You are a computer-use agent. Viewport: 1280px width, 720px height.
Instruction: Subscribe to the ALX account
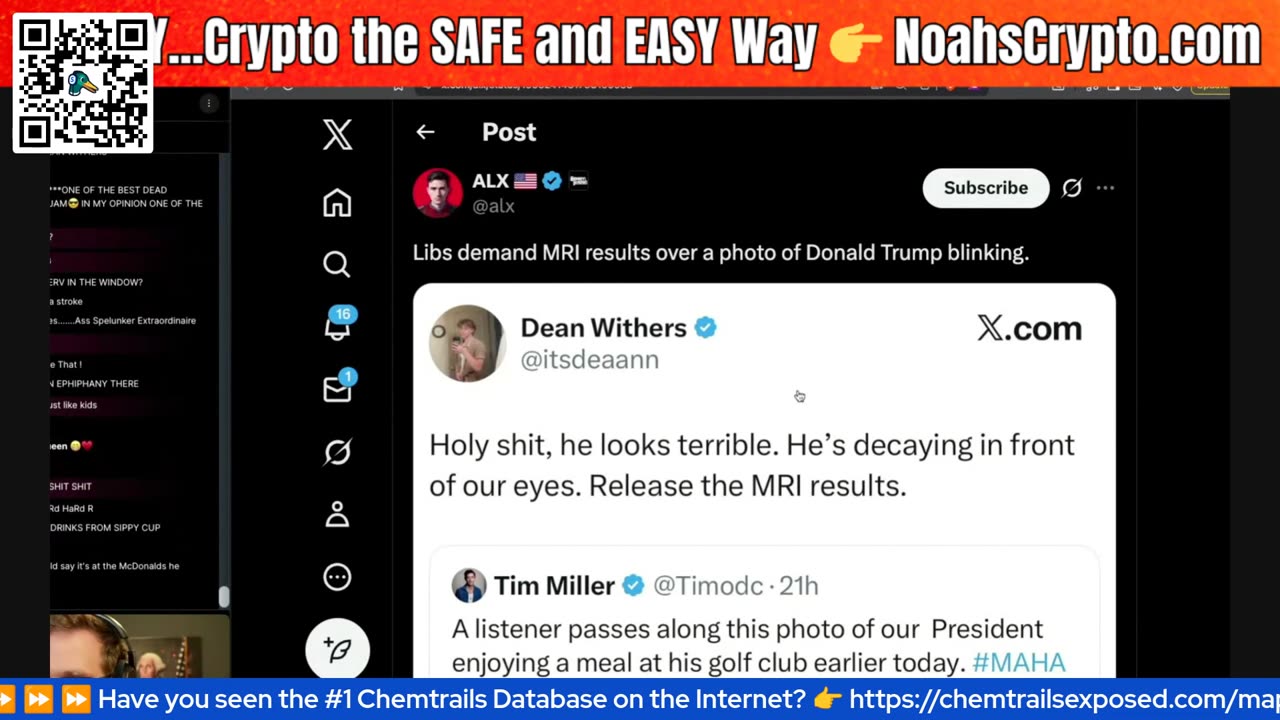(x=985, y=188)
